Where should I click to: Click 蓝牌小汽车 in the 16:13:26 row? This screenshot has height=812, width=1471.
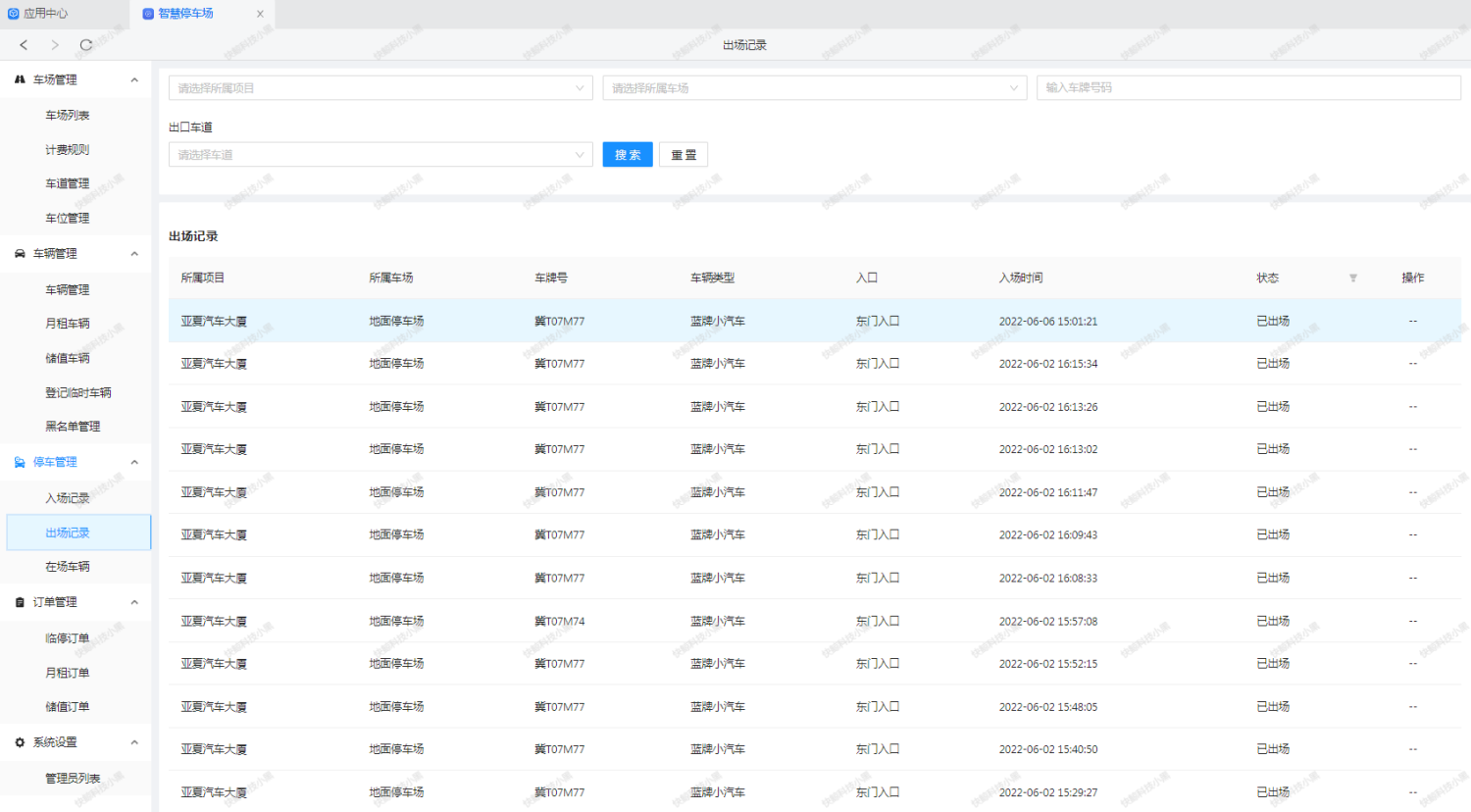(718, 407)
